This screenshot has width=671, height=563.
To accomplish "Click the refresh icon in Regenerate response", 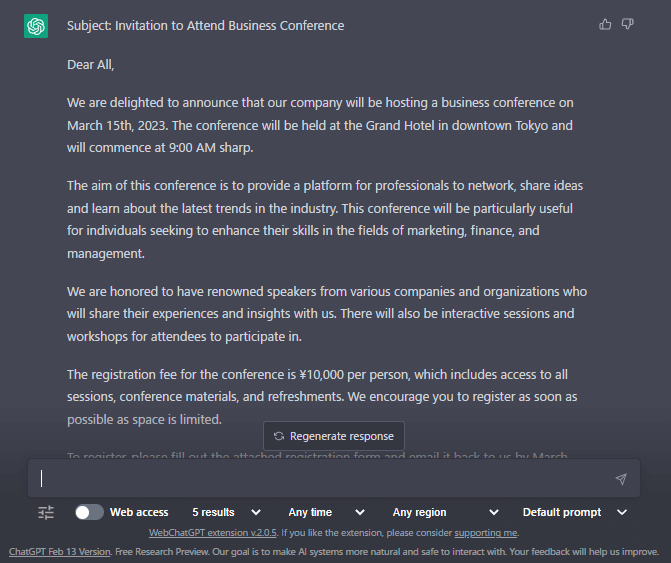I will pyautogui.click(x=279, y=436).
